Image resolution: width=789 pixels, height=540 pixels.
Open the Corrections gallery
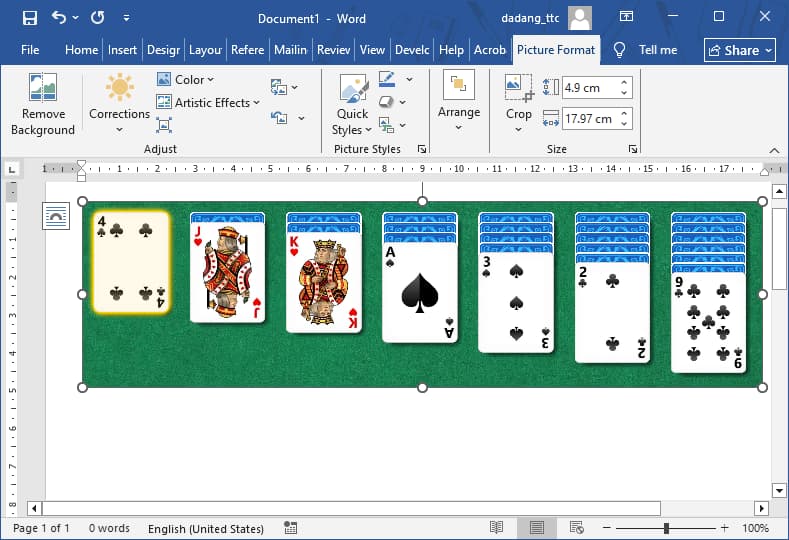tap(119, 105)
